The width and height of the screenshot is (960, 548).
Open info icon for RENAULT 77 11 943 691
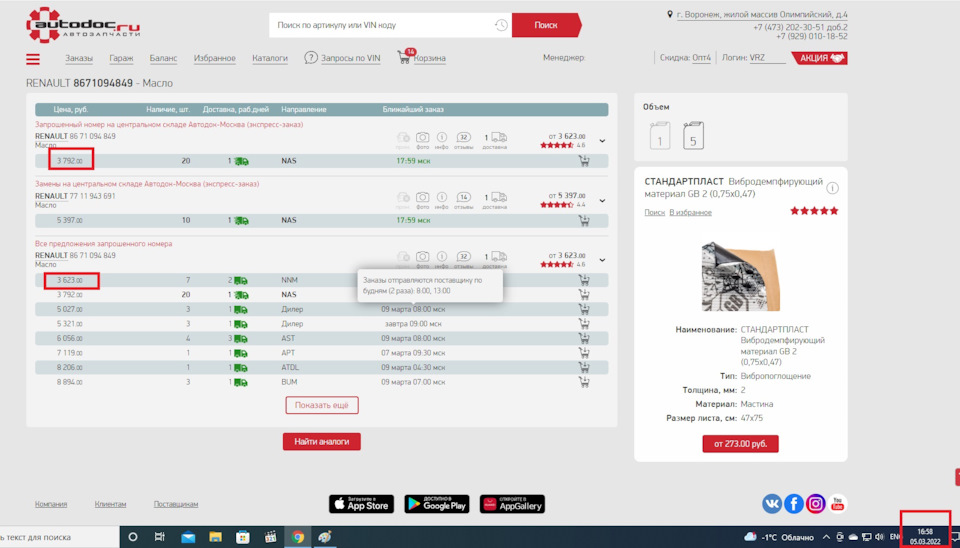[x=441, y=197]
